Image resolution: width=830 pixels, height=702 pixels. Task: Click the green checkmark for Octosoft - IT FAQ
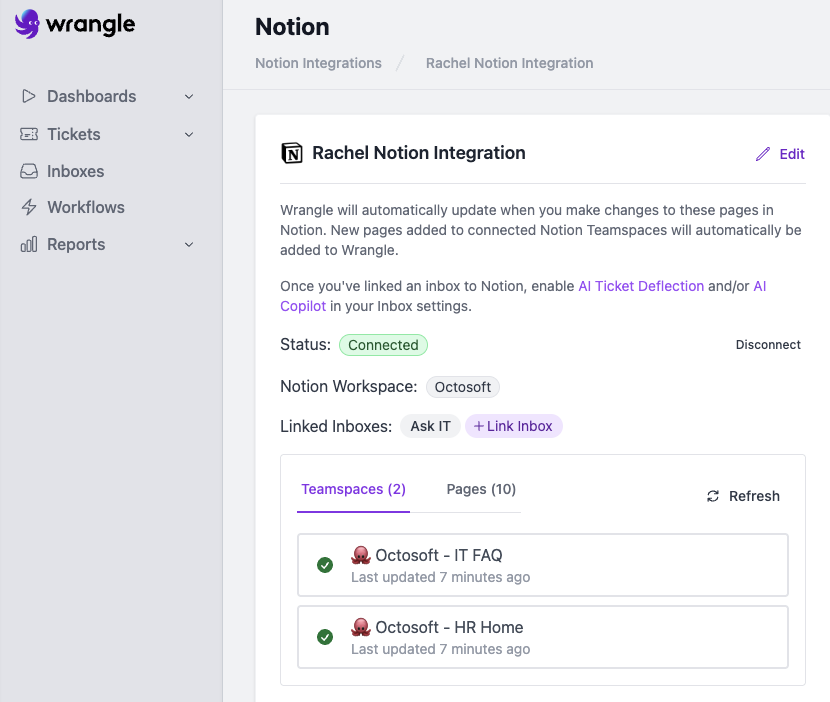point(325,565)
